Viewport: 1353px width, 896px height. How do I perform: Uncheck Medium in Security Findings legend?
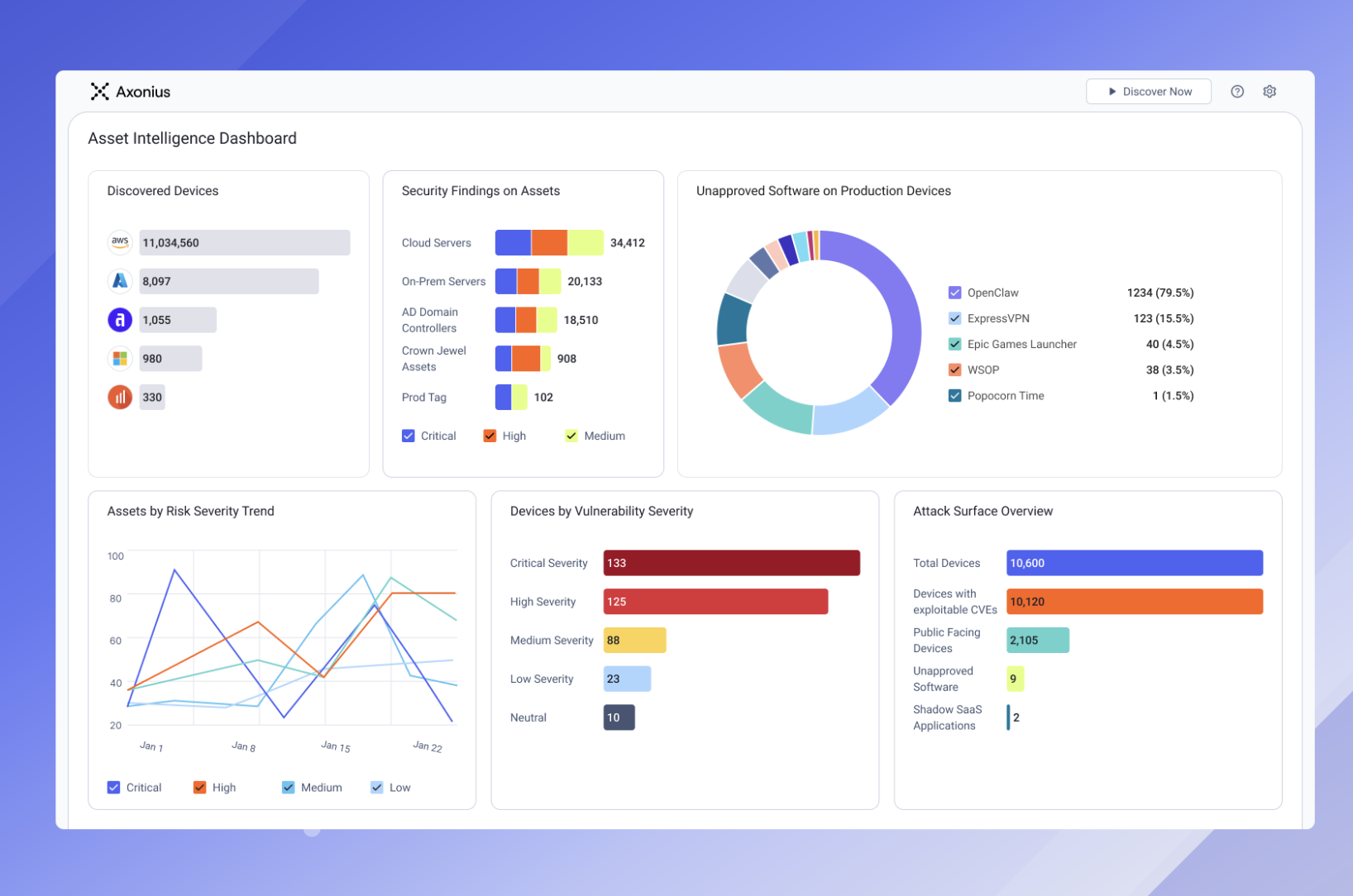(571, 436)
